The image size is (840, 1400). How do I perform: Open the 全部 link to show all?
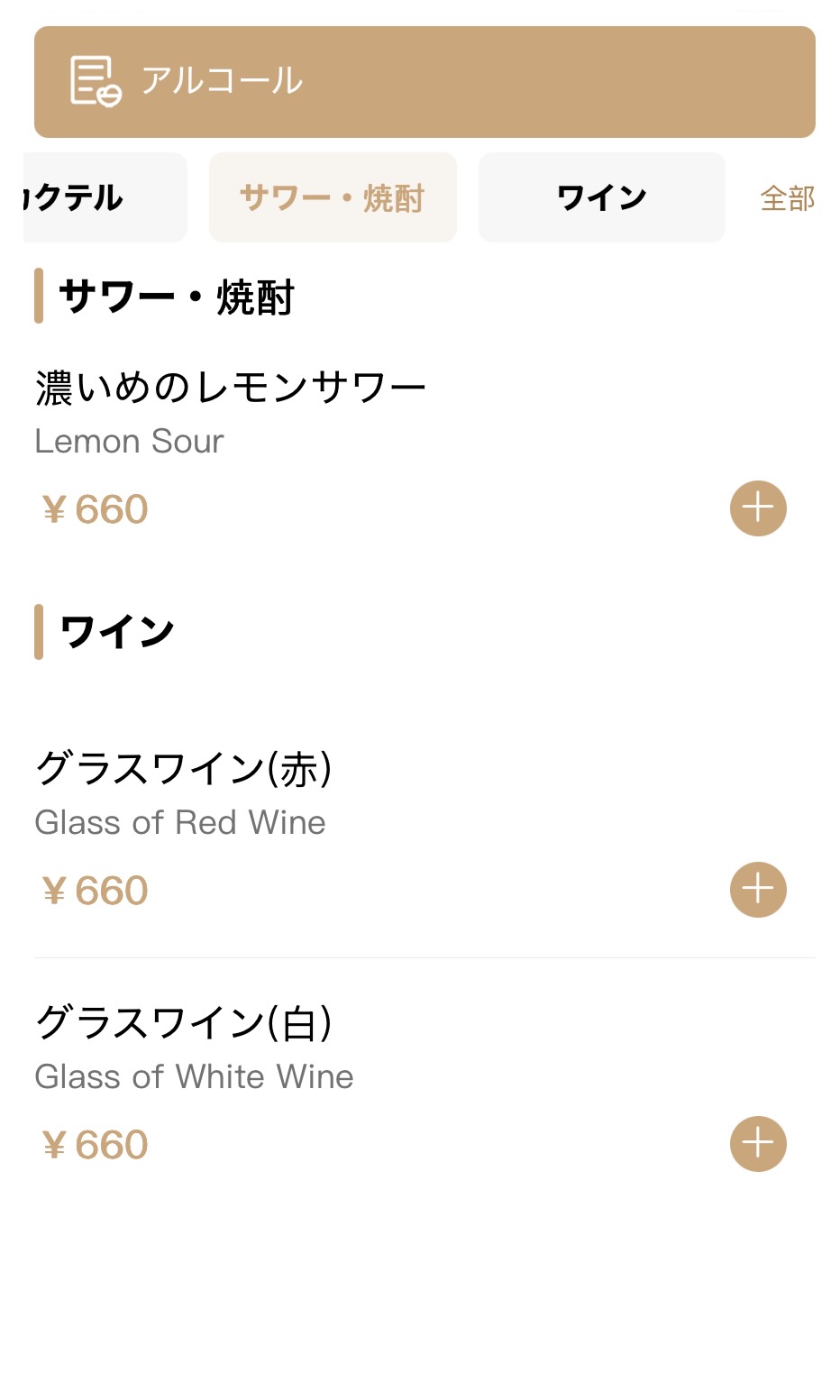[x=787, y=198]
